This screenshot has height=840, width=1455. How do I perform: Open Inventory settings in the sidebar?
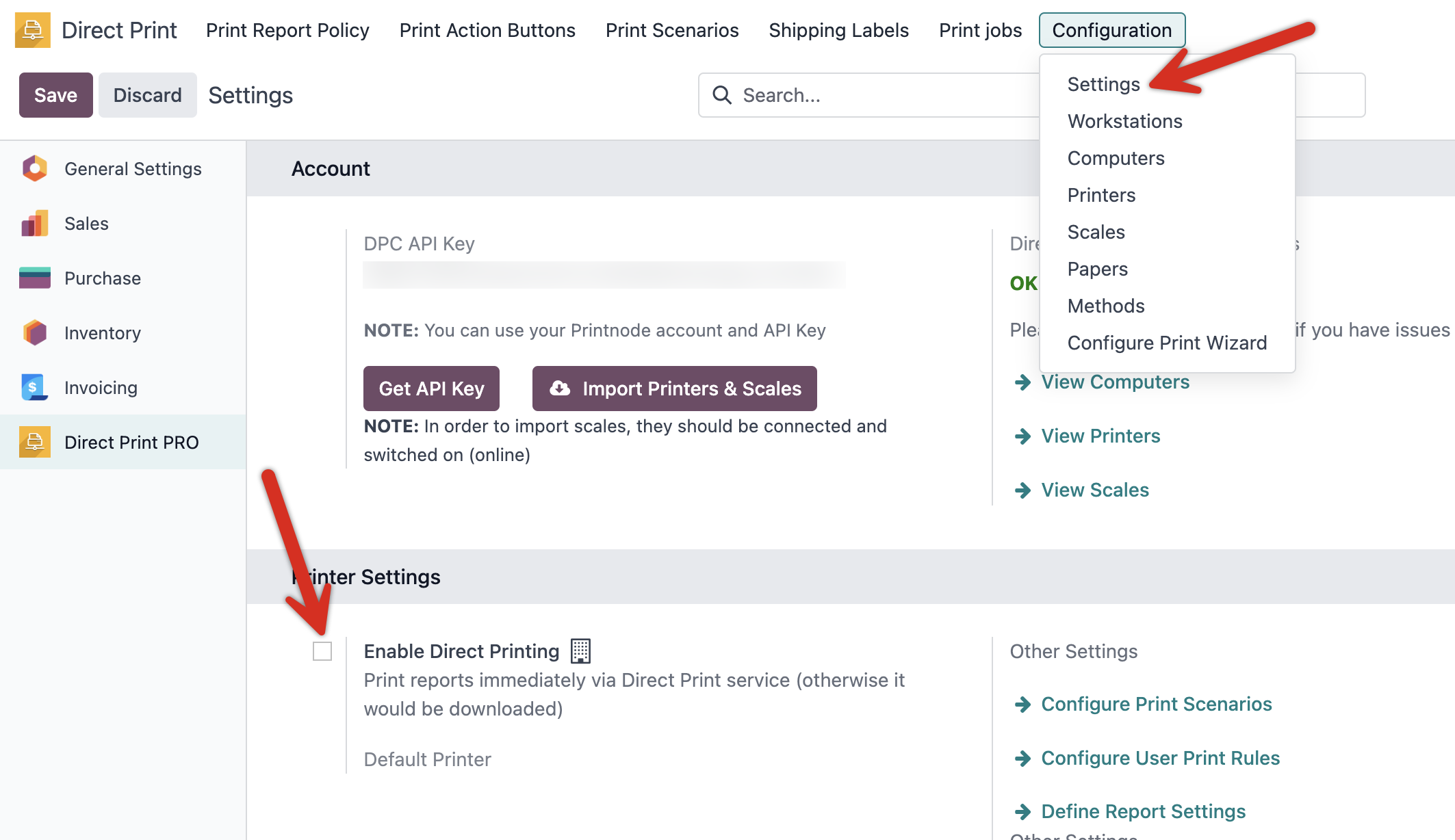(x=123, y=333)
